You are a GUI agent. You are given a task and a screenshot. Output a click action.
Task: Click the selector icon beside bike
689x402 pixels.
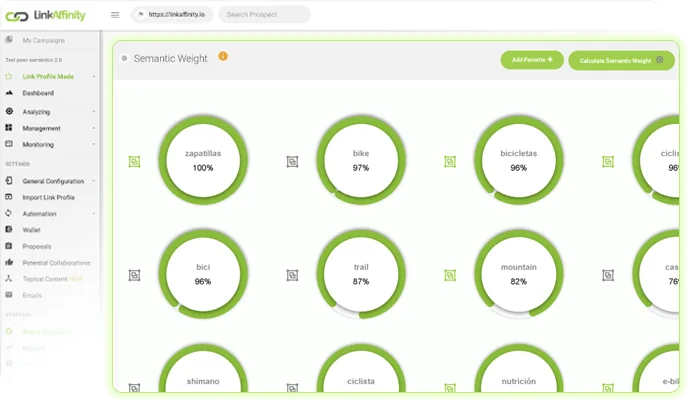pos(292,161)
